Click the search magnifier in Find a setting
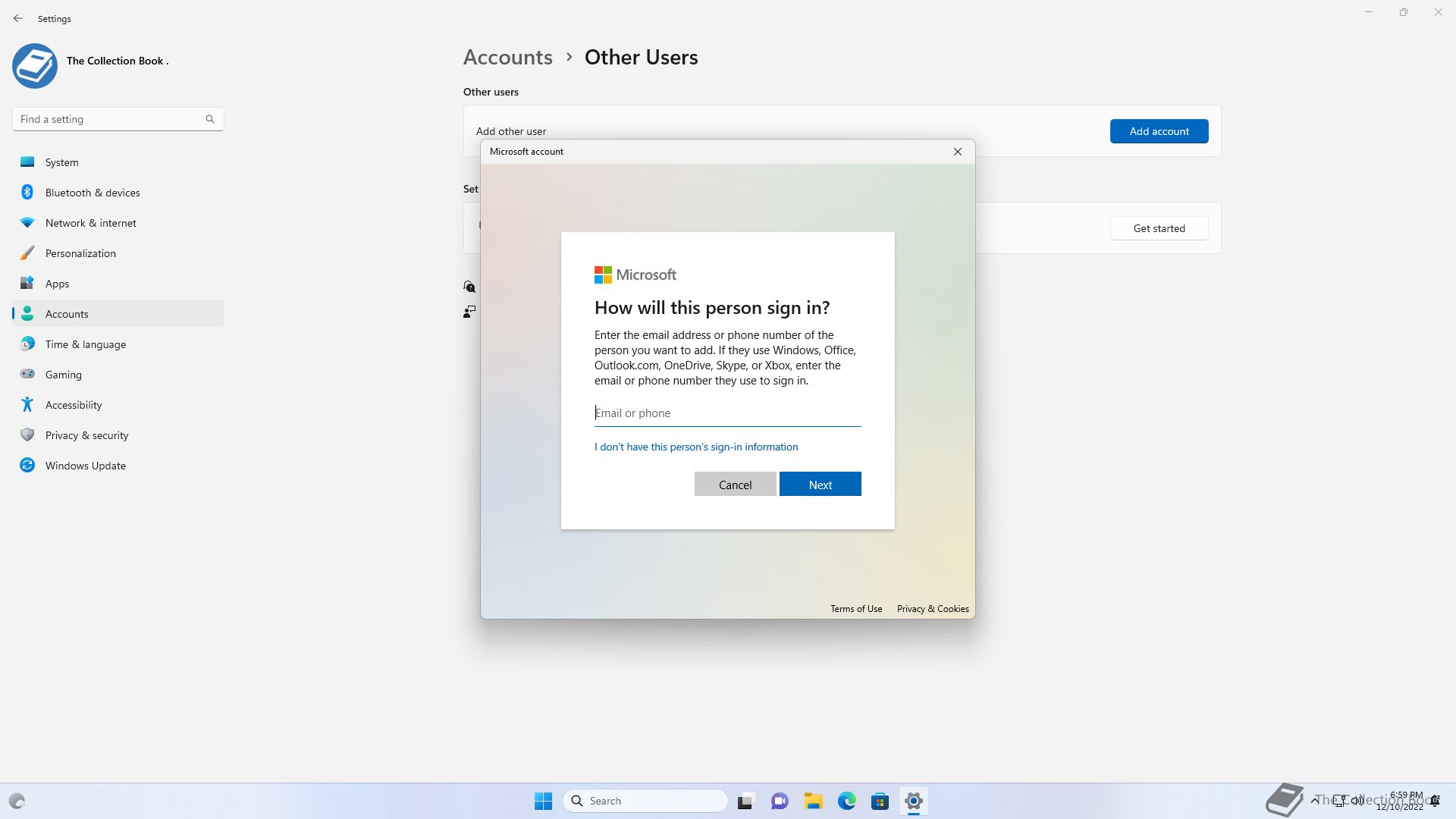The width and height of the screenshot is (1456, 819). point(210,119)
